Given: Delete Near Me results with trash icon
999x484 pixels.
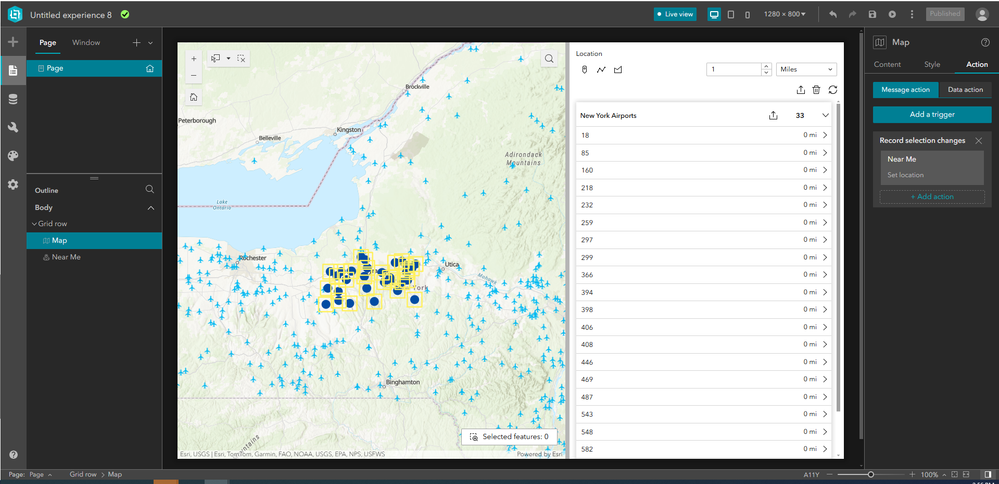Looking at the screenshot, I should pos(816,90).
